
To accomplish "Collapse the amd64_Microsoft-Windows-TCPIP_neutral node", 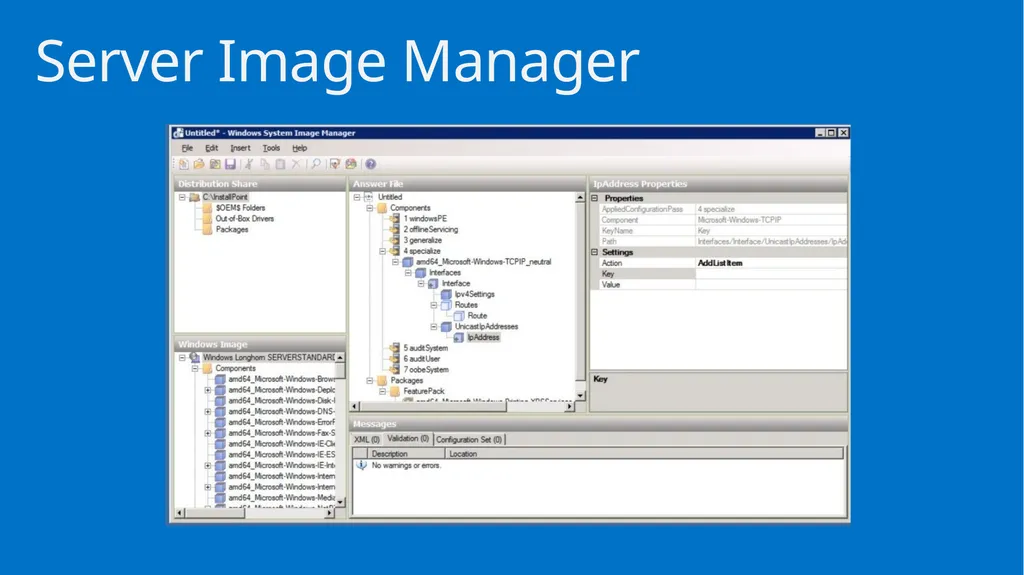I will 395,261.
